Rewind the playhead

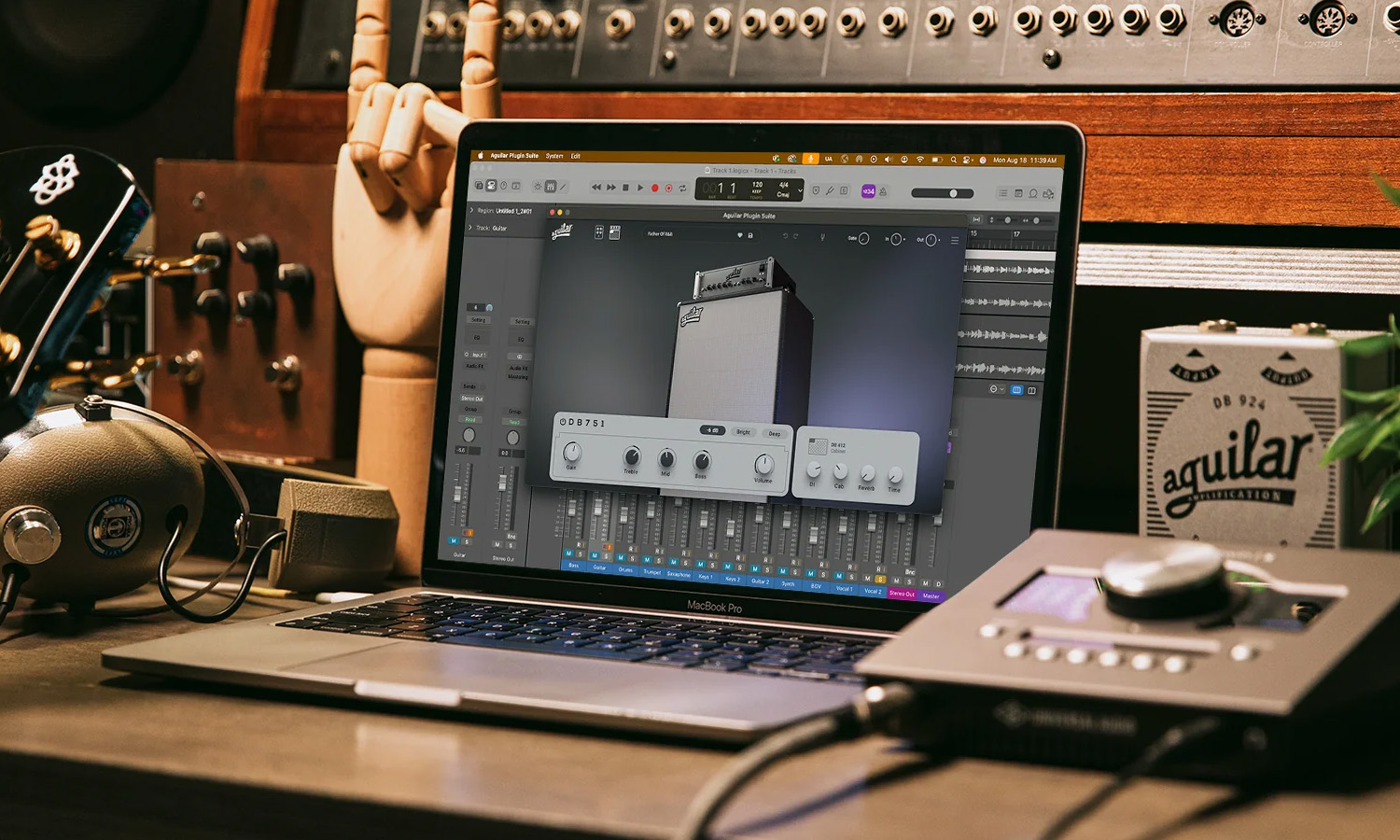(596, 187)
